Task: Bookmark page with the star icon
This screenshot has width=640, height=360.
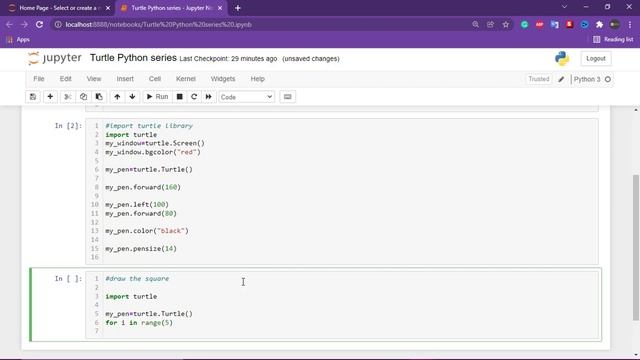Action: (506, 24)
